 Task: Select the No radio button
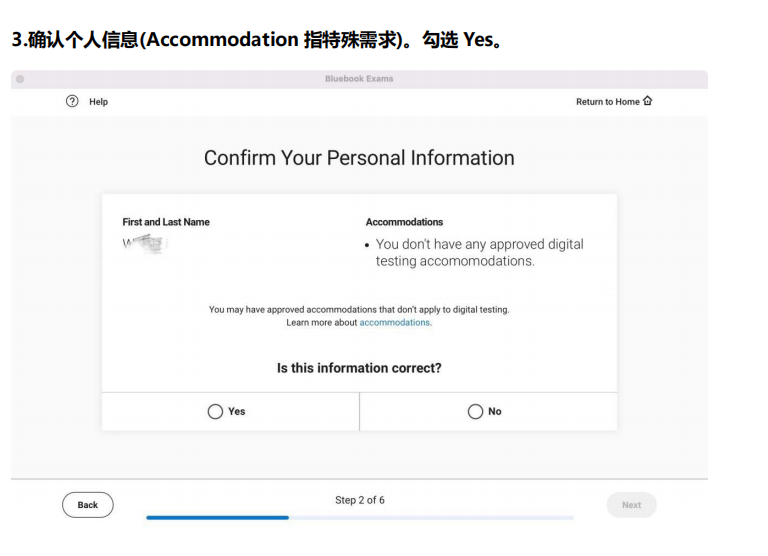[475, 412]
